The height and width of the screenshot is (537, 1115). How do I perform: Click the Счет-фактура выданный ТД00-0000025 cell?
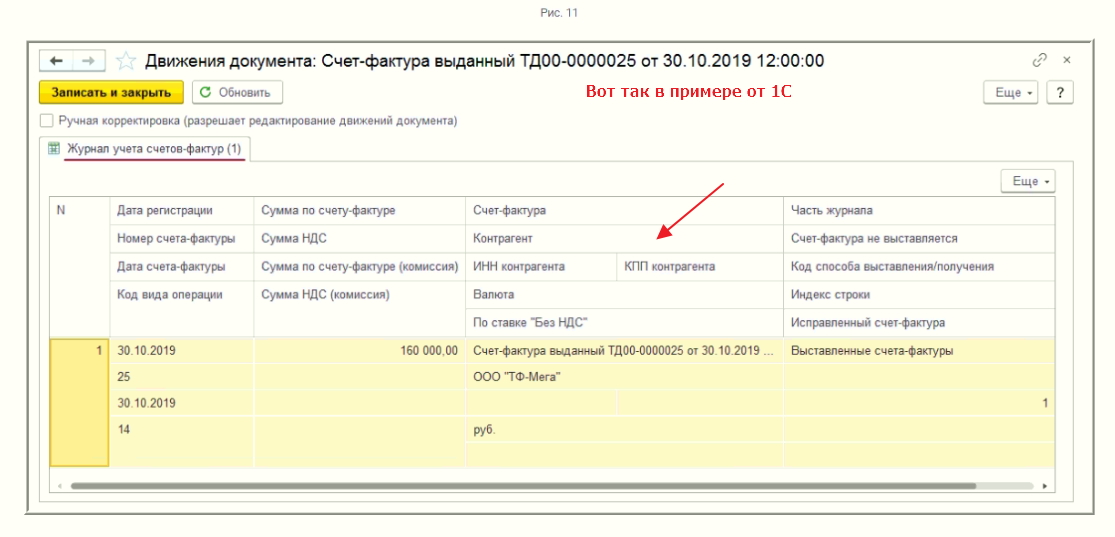622,351
